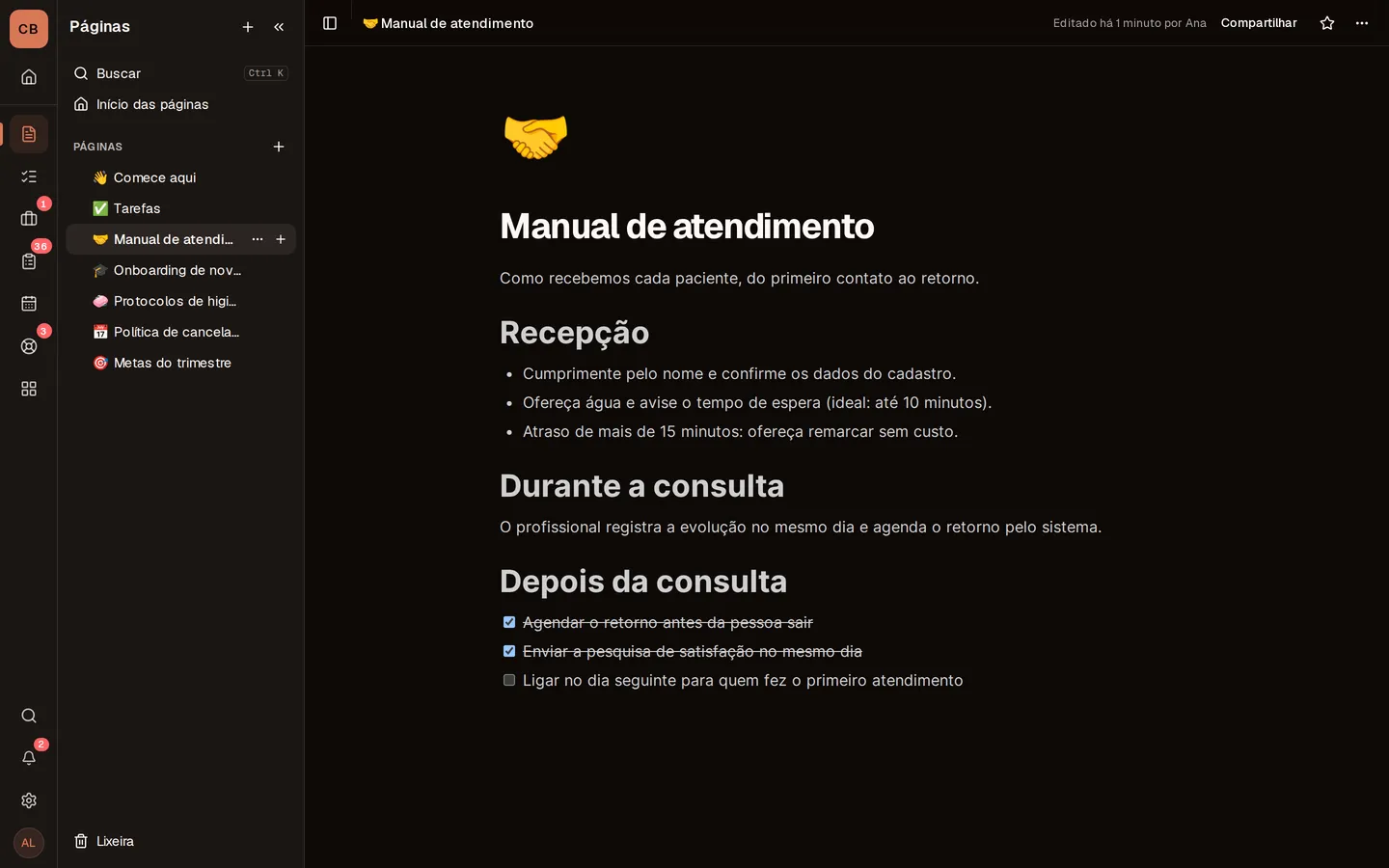Image resolution: width=1389 pixels, height=868 pixels.
Task: Open the settings gear
Action: tap(29, 800)
